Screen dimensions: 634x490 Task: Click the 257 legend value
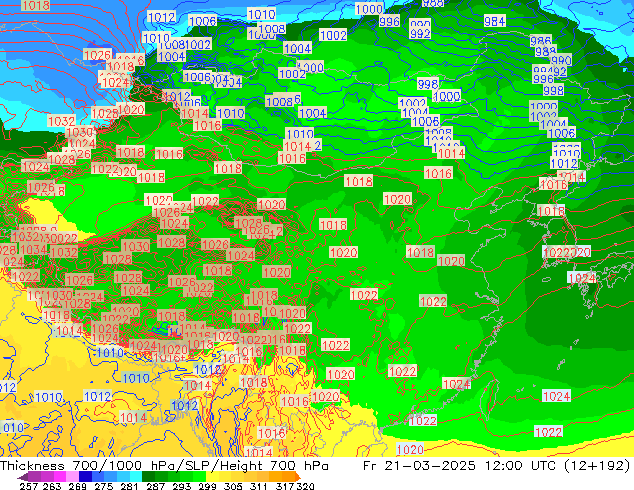click(29, 486)
